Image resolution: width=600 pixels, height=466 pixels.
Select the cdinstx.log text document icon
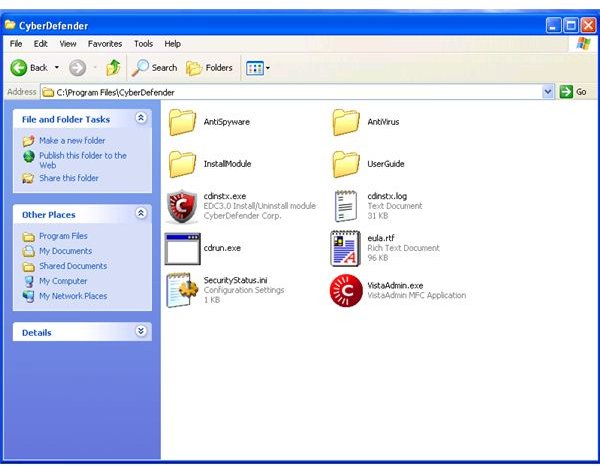346,206
